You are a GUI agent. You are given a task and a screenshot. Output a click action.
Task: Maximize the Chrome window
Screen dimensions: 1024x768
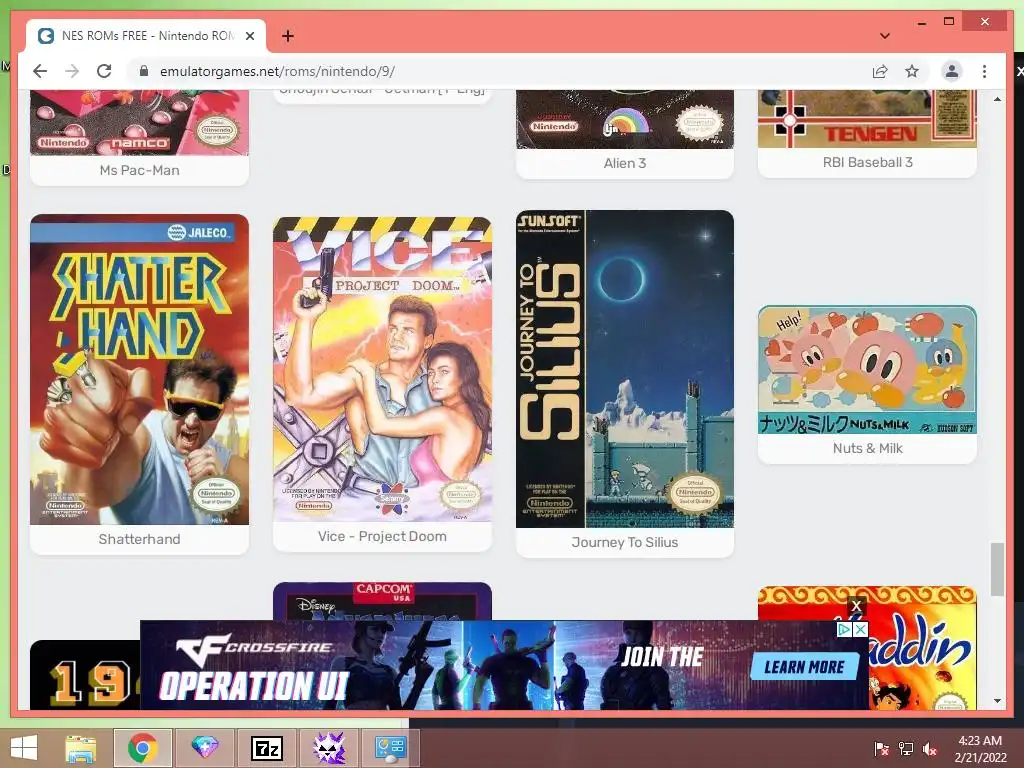click(x=949, y=22)
